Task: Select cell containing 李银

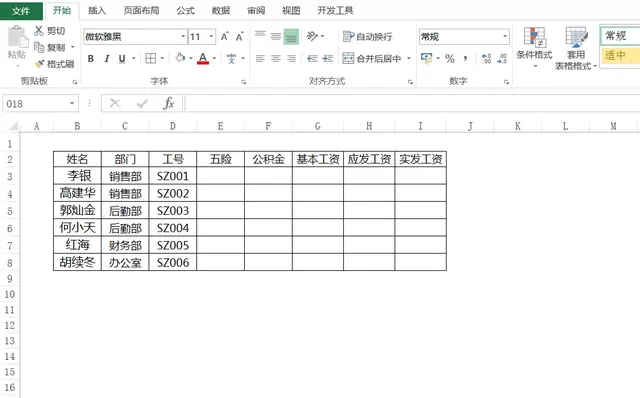Action: click(x=77, y=176)
